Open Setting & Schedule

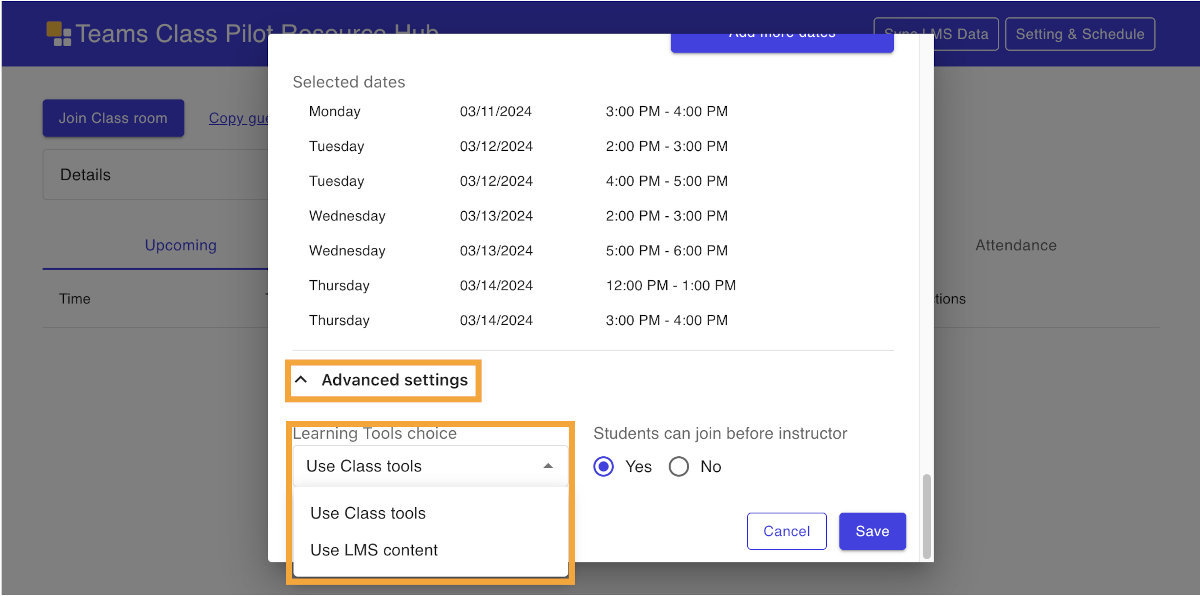tap(1079, 34)
